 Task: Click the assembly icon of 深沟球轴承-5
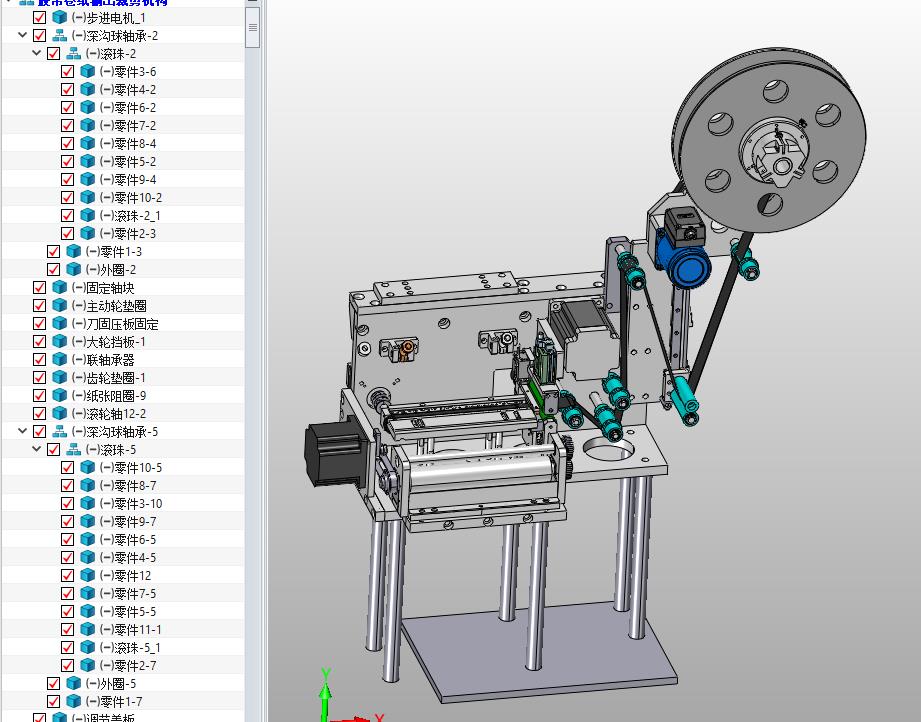59,432
